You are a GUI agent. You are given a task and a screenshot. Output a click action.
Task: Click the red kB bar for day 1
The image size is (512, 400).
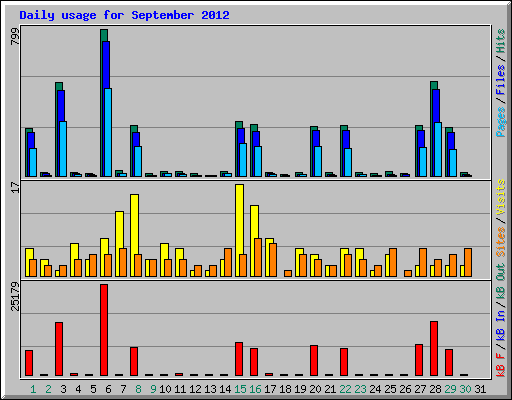point(29,363)
